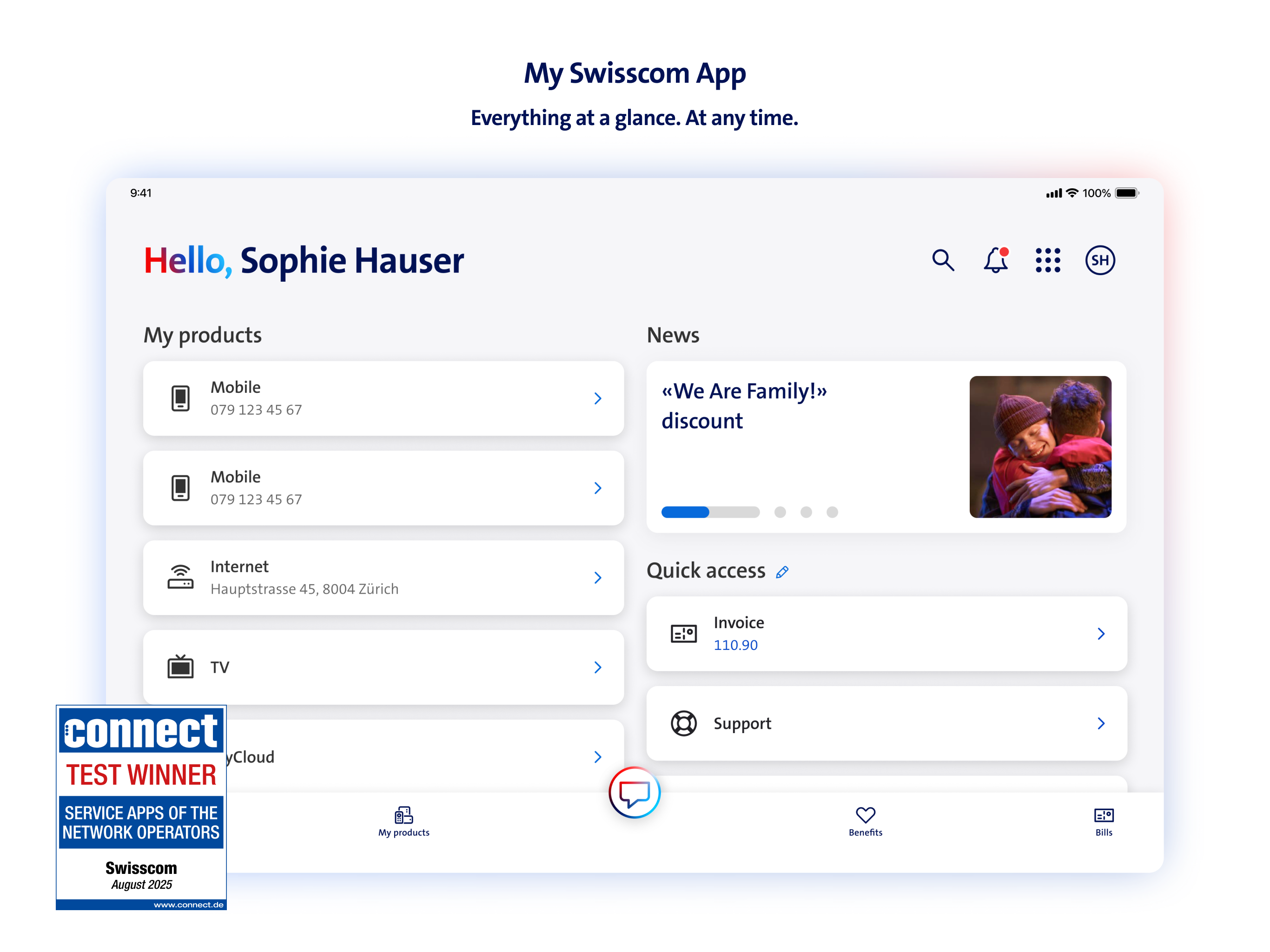Click the battery status icon
The height and width of the screenshot is (952, 1270).
tap(1126, 193)
